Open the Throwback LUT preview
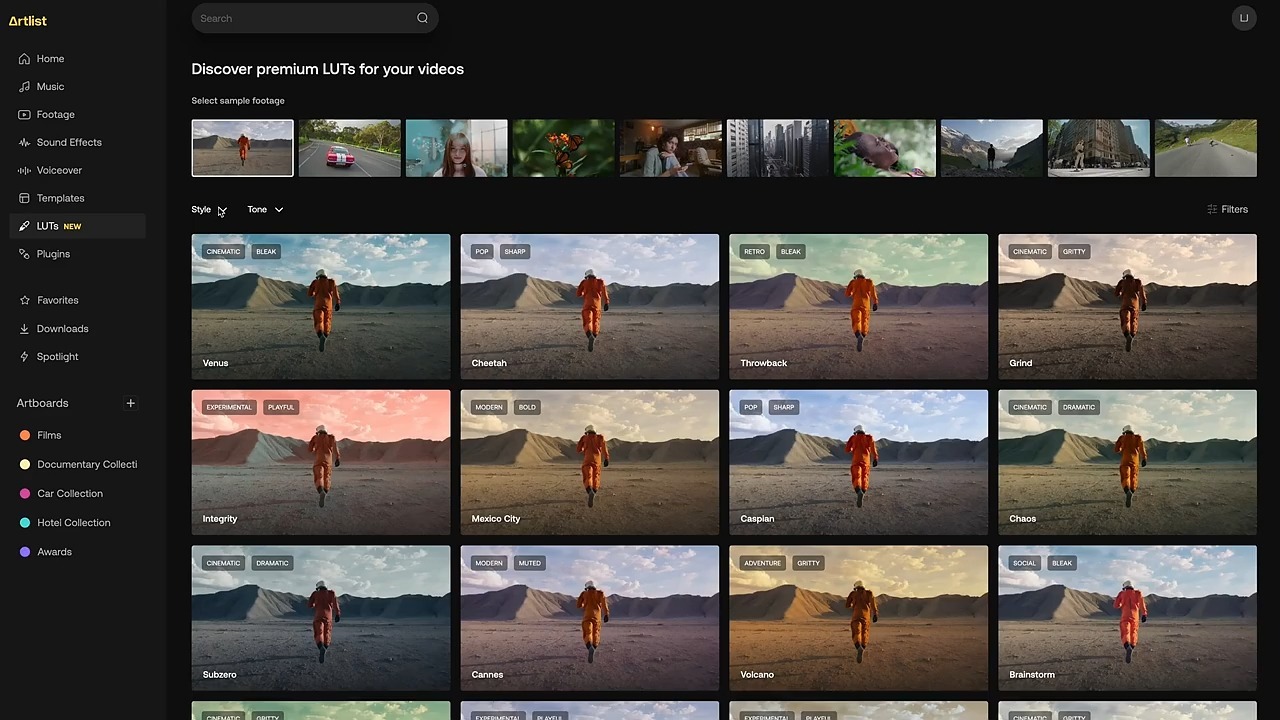 click(859, 307)
